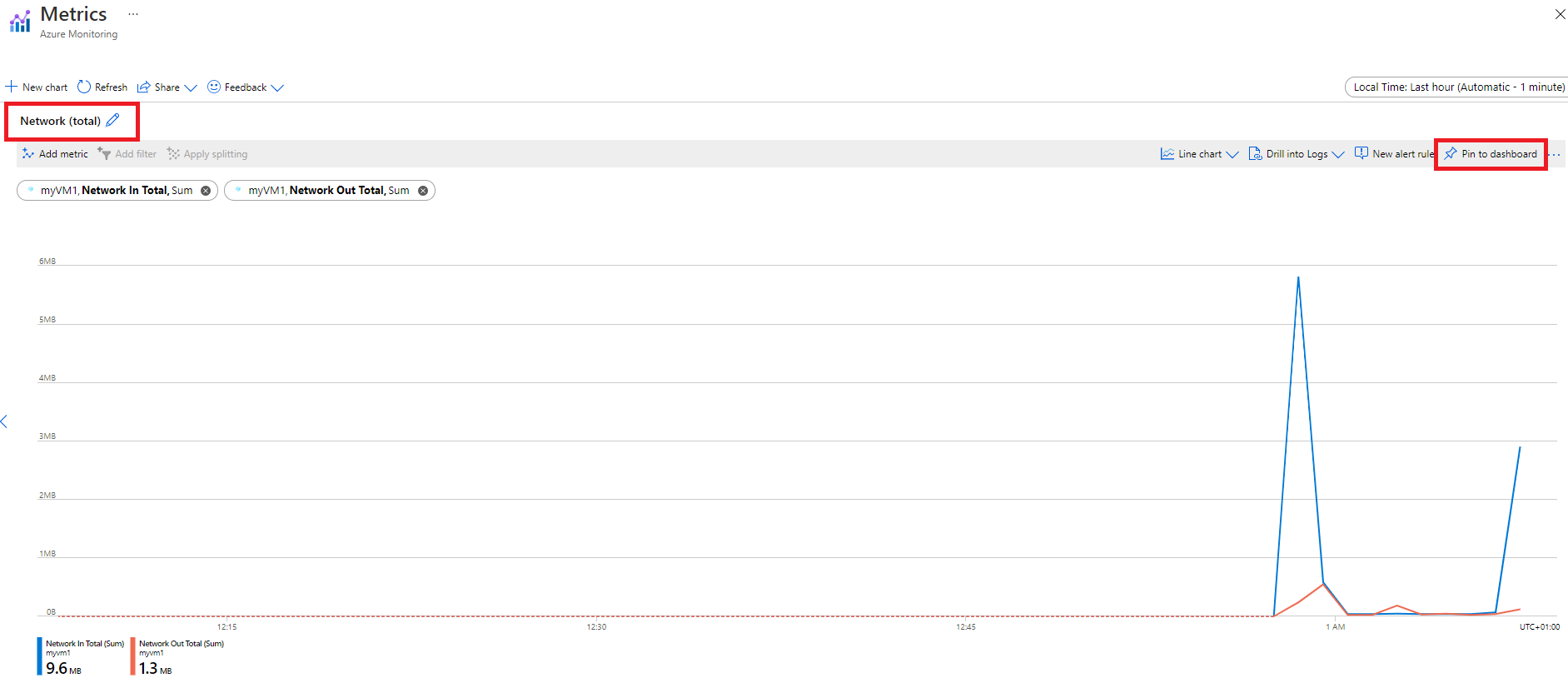Screen dimensions: 1568x688
Task: Expand the Share dropdown chevron
Action: click(x=191, y=87)
